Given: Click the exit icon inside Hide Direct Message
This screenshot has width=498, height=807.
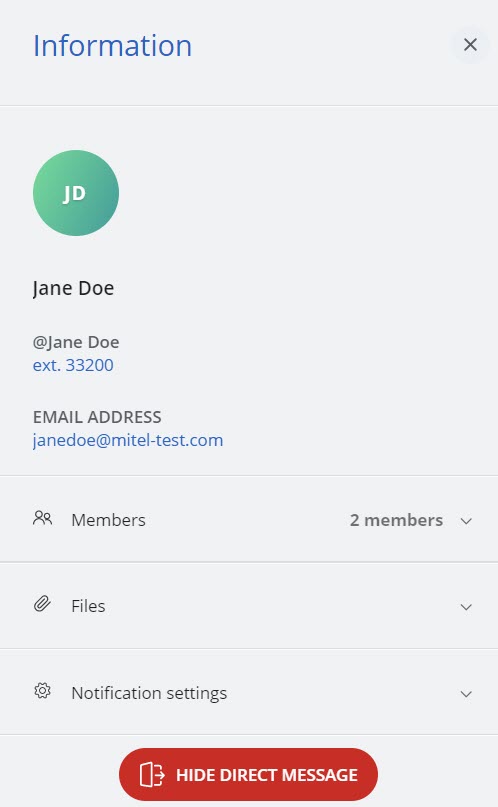Looking at the screenshot, I should (152, 775).
